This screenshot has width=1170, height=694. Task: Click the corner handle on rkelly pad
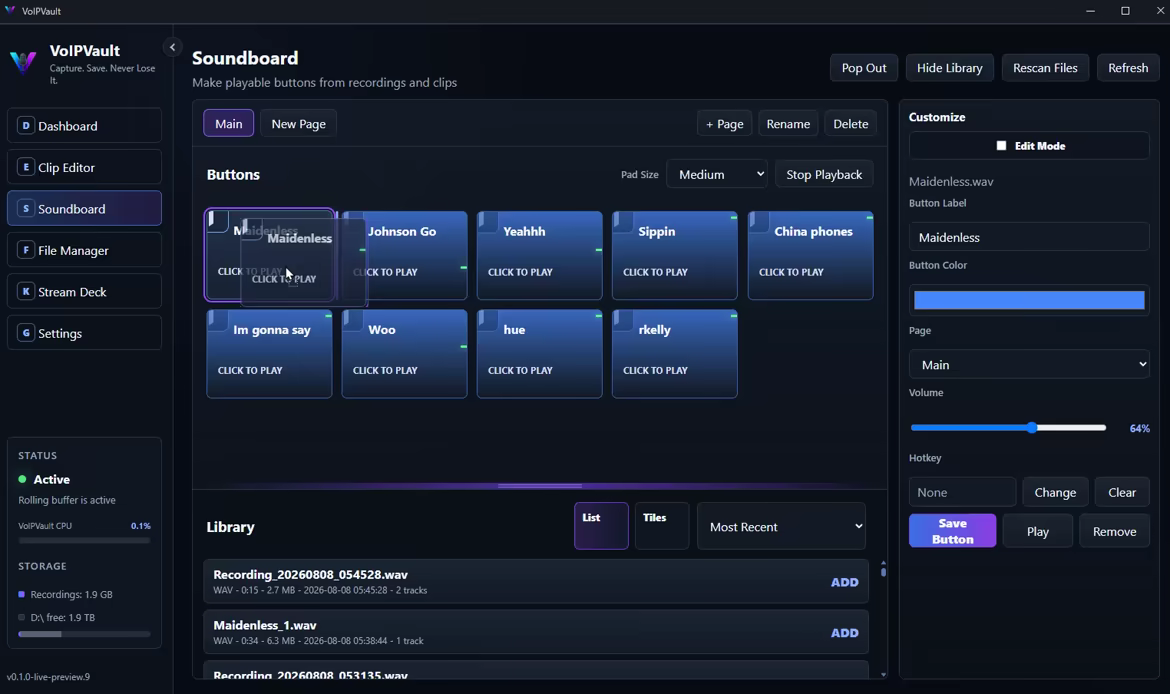(x=623, y=320)
